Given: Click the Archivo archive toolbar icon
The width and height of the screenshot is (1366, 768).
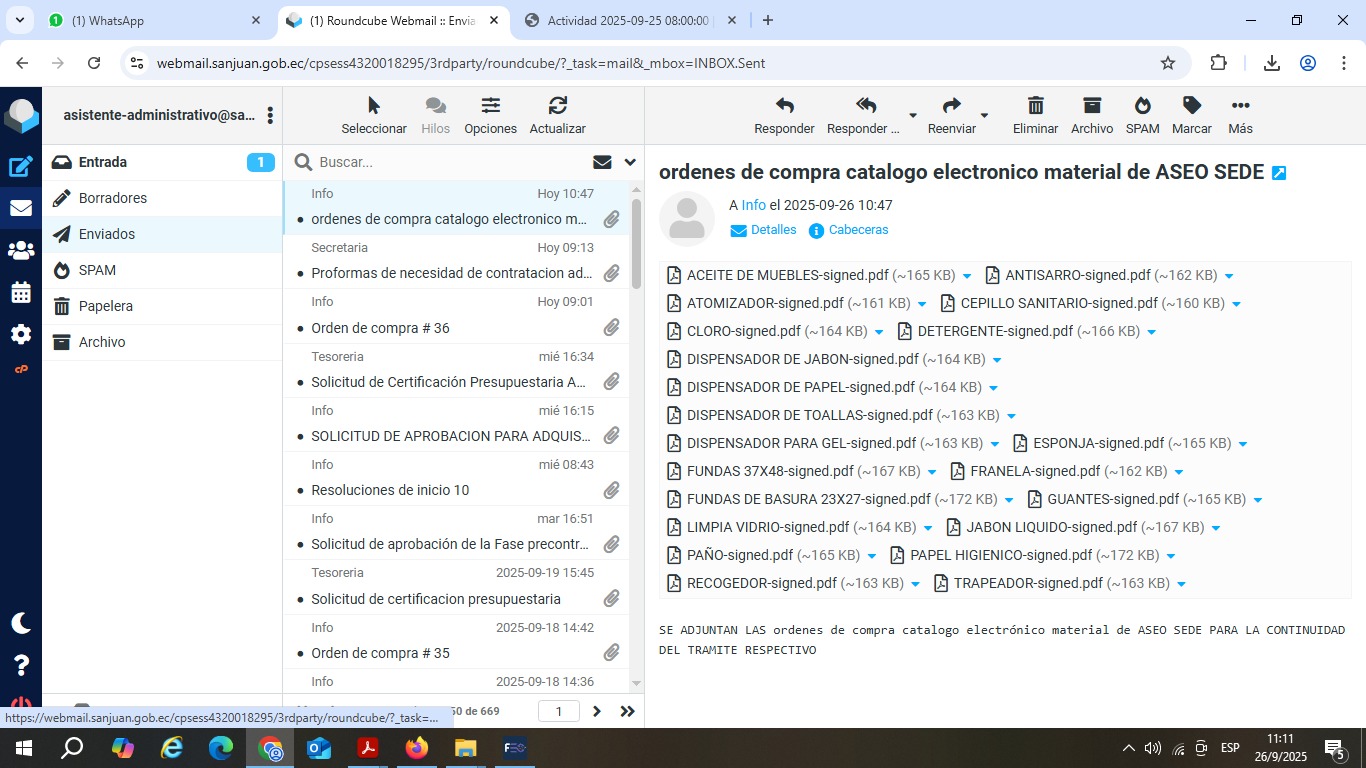Looking at the screenshot, I should pos(1091,106).
